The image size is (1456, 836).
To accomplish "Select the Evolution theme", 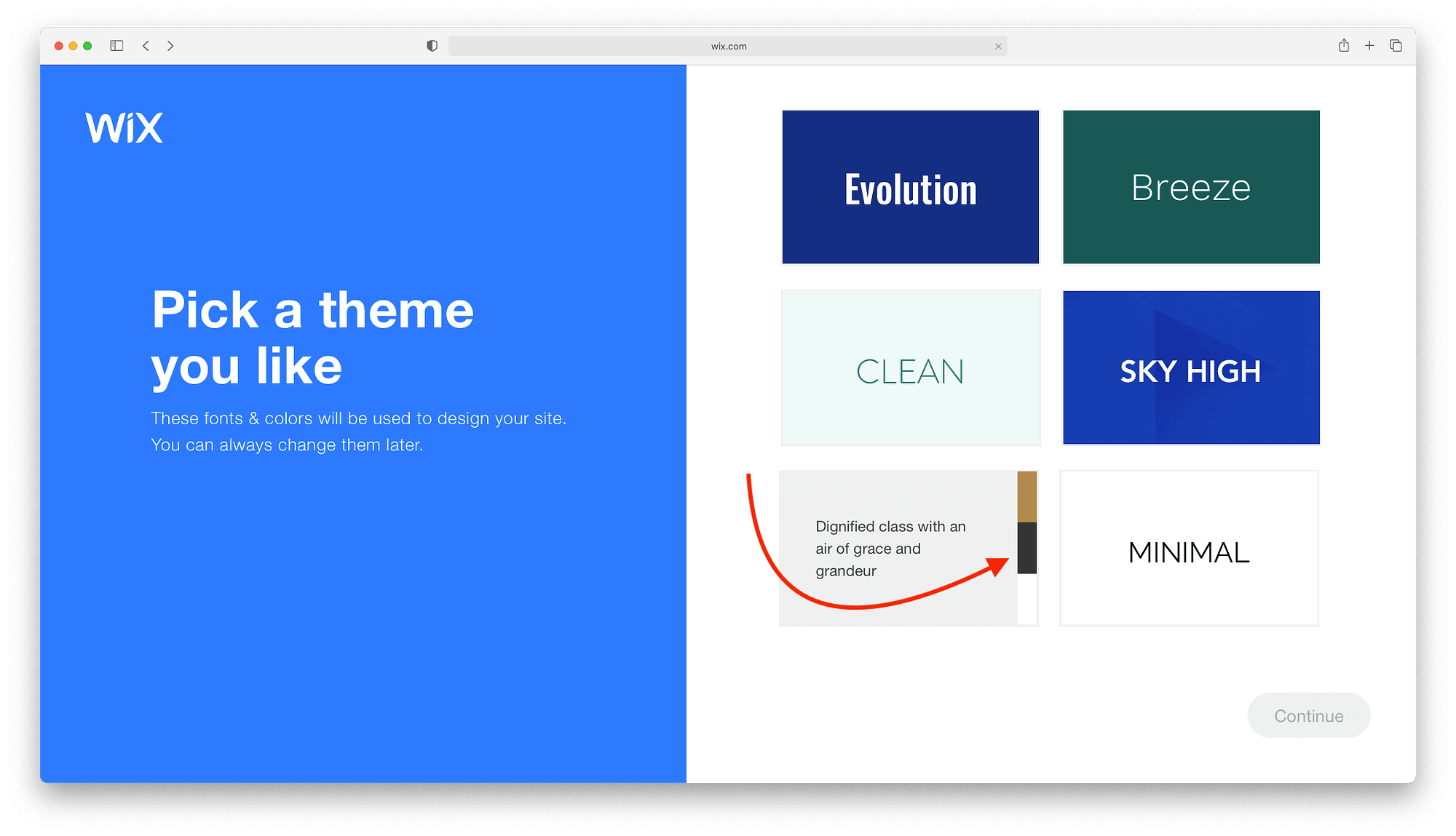I will click(910, 186).
